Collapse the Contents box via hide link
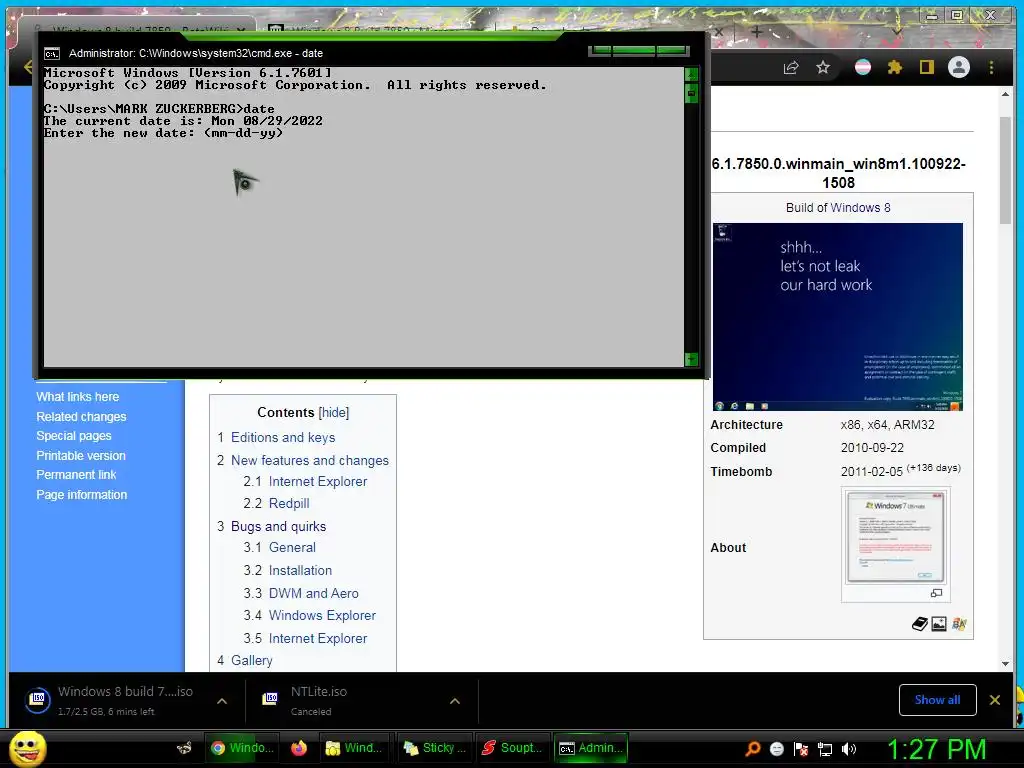 (x=334, y=413)
